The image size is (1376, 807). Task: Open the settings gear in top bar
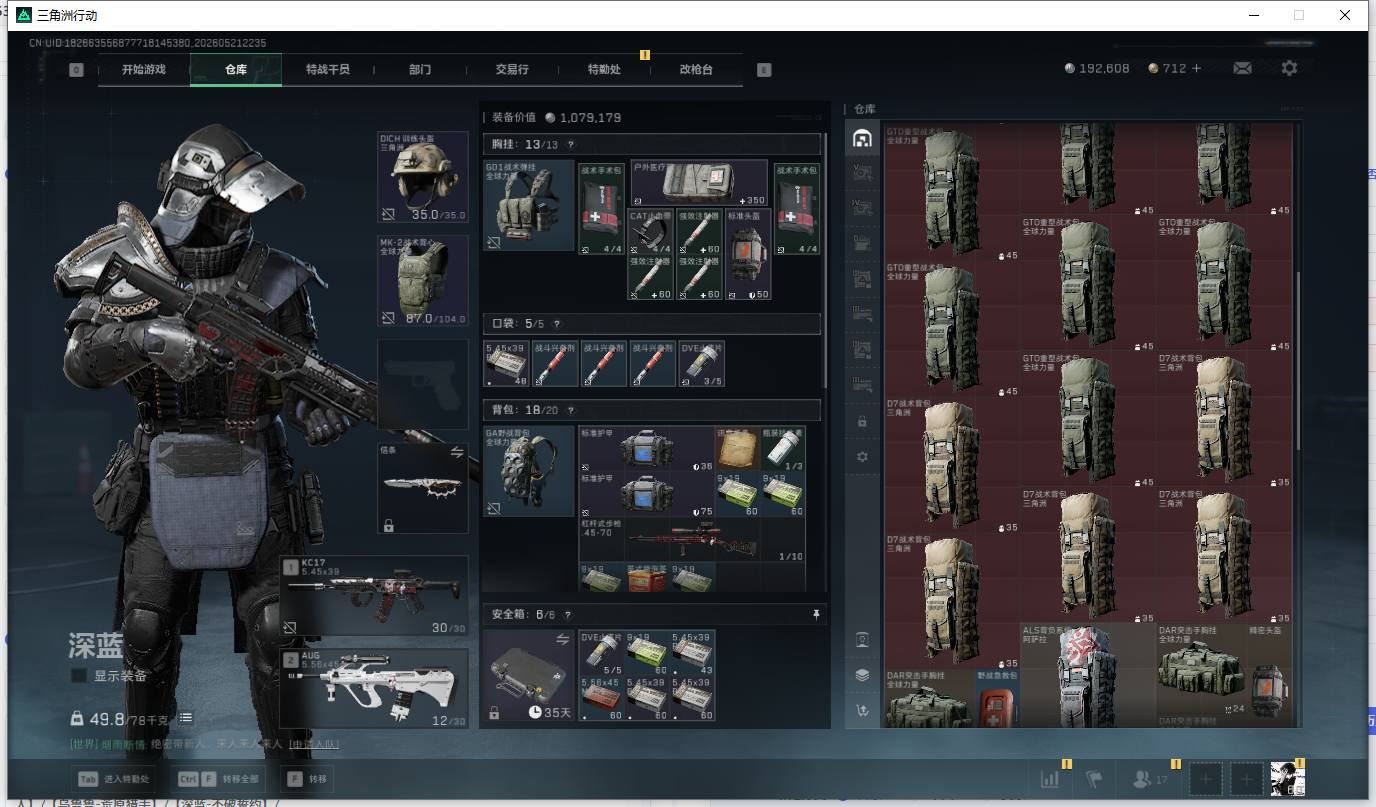(1289, 68)
